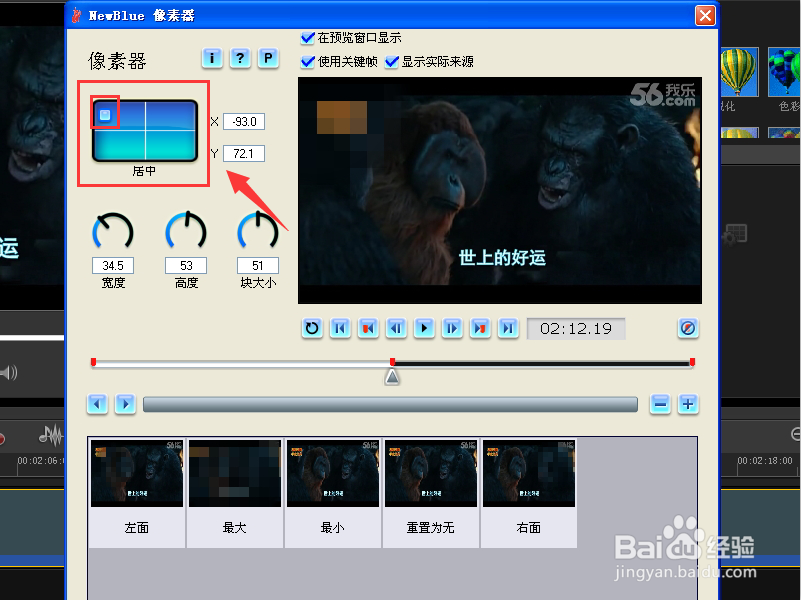Toggle '使用关键帧' checkbox
The width and height of the screenshot is (801, 600).
308,62
